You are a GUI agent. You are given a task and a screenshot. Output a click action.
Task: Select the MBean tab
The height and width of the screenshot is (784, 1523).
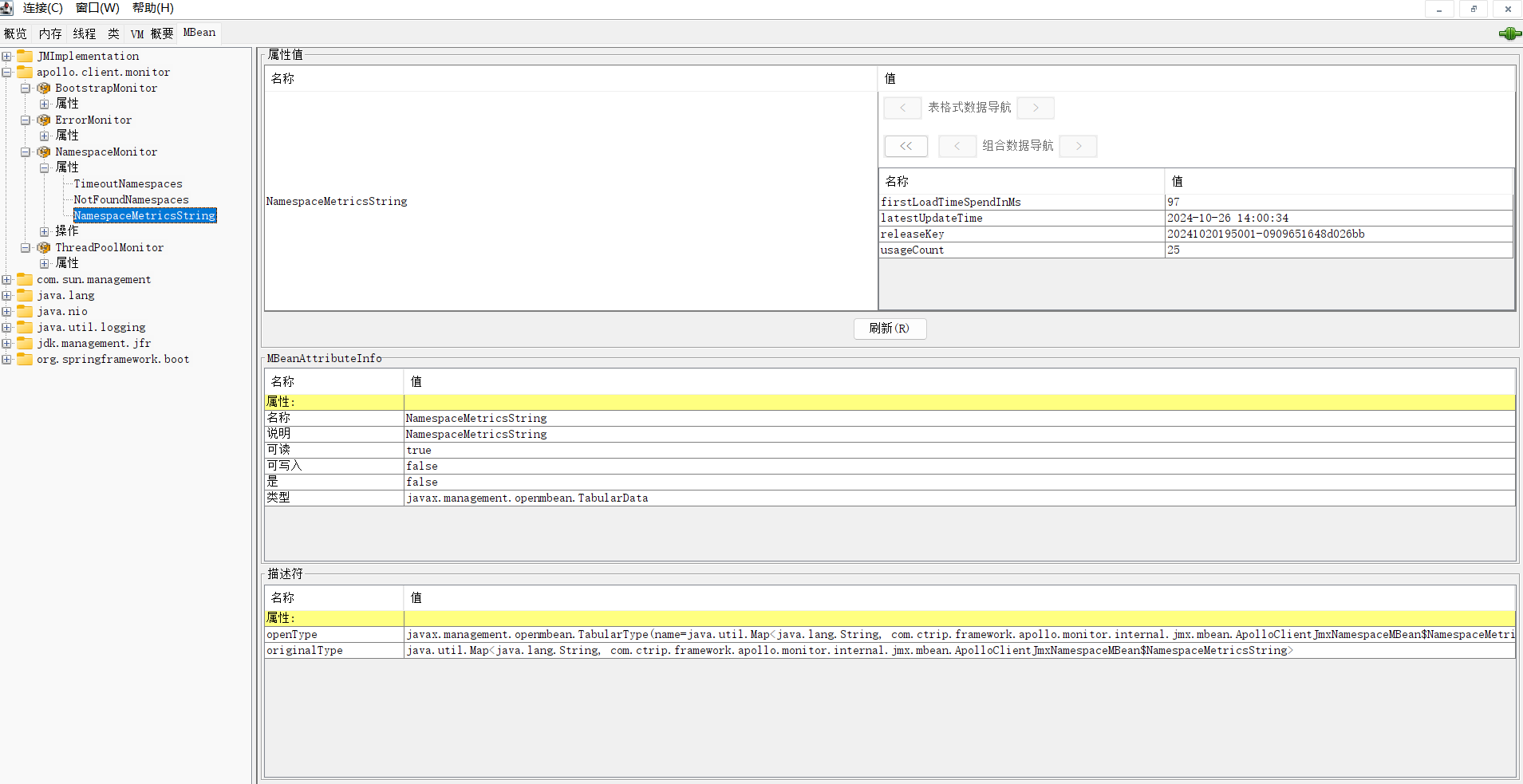199,33
